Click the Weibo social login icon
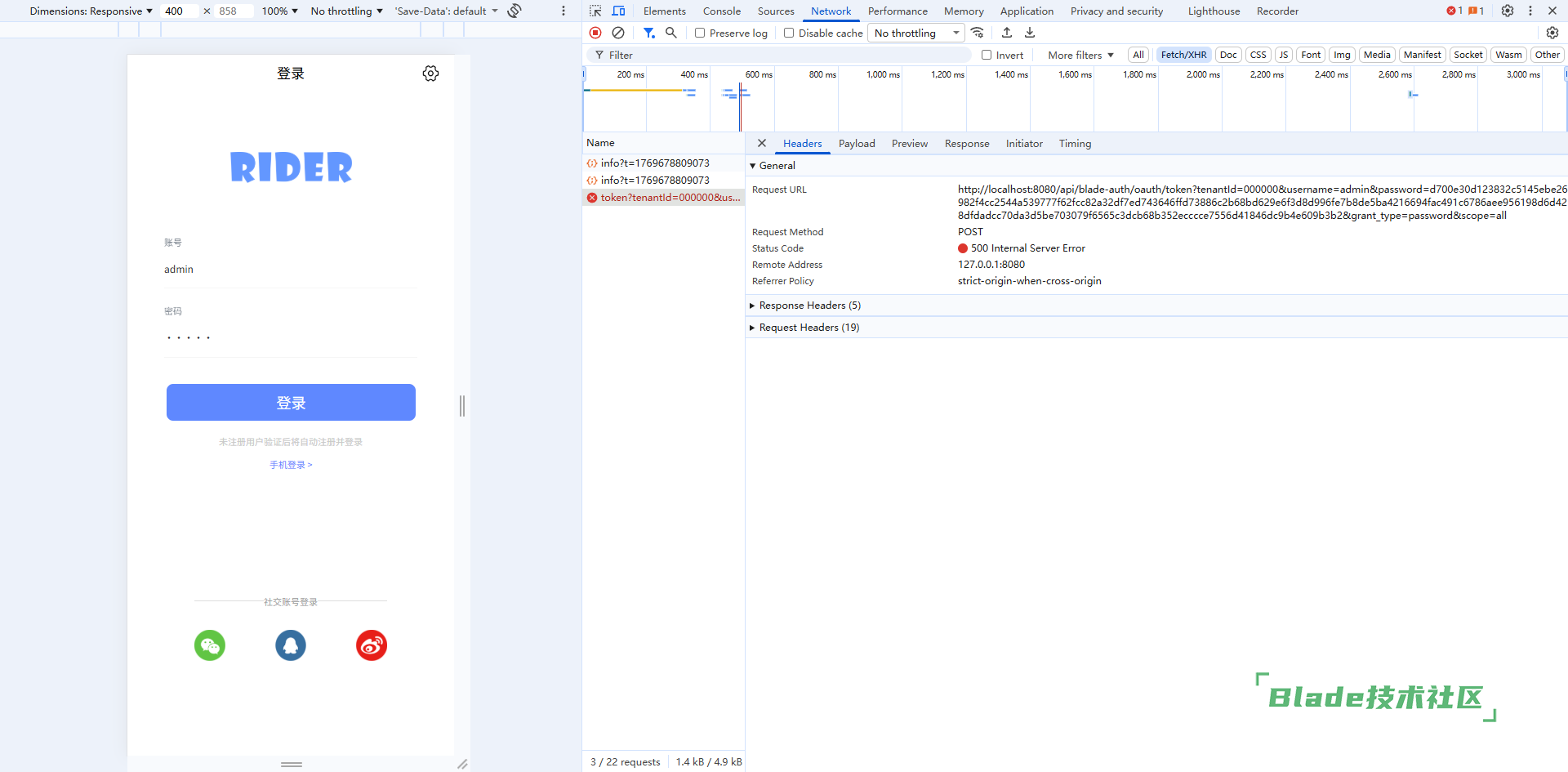The image size is (1568, 772). coord(372,645)
